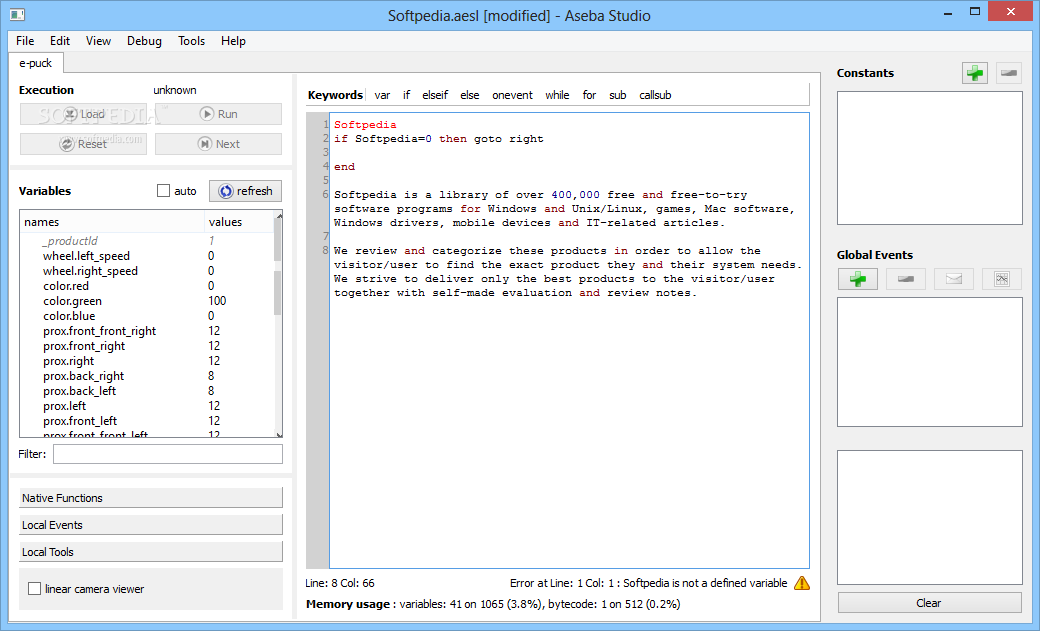
Task: Insert the callsub keyword
Action: click(655, 95)
